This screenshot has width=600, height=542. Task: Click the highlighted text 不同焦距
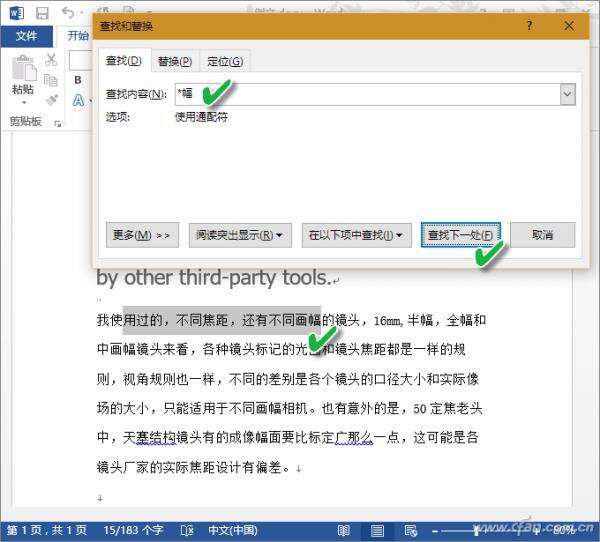click(202, 320)
